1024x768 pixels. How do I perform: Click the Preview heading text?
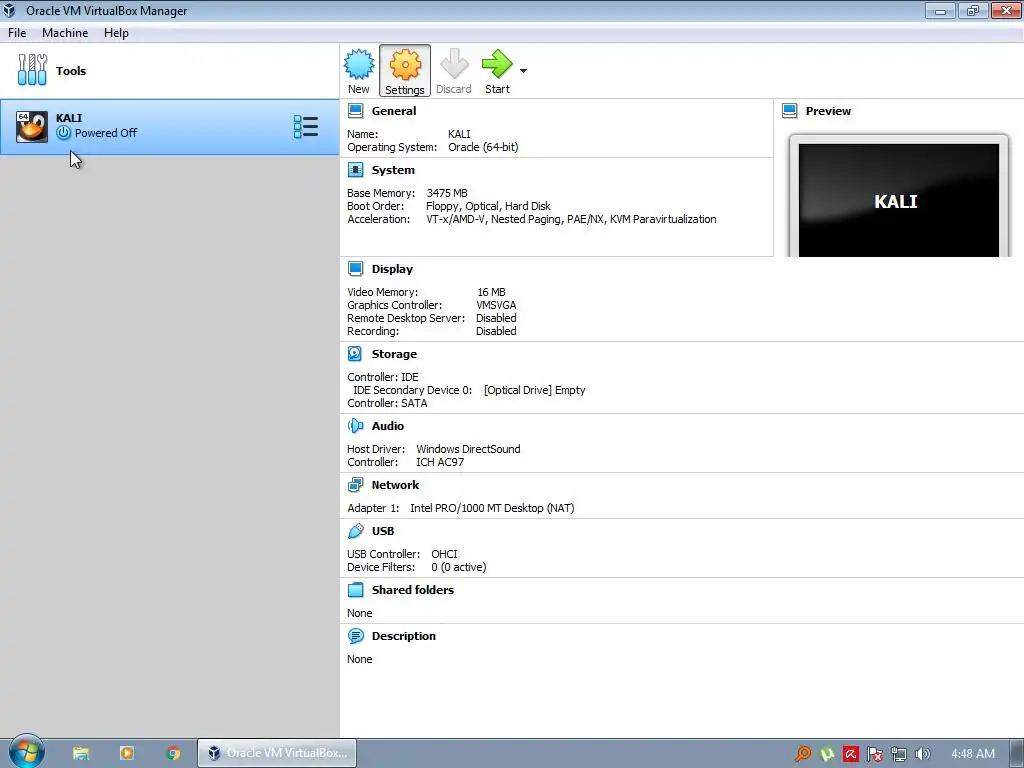pos(828,111)
